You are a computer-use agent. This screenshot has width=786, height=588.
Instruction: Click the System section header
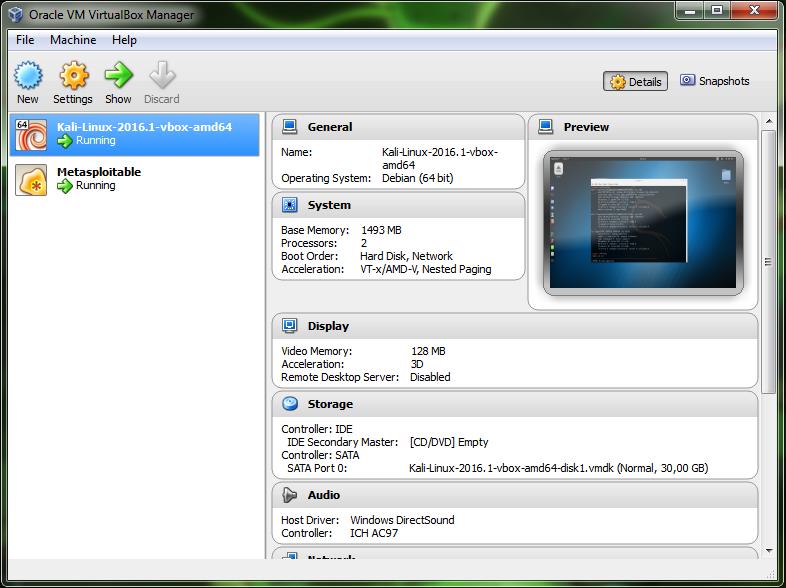point(398,205)
